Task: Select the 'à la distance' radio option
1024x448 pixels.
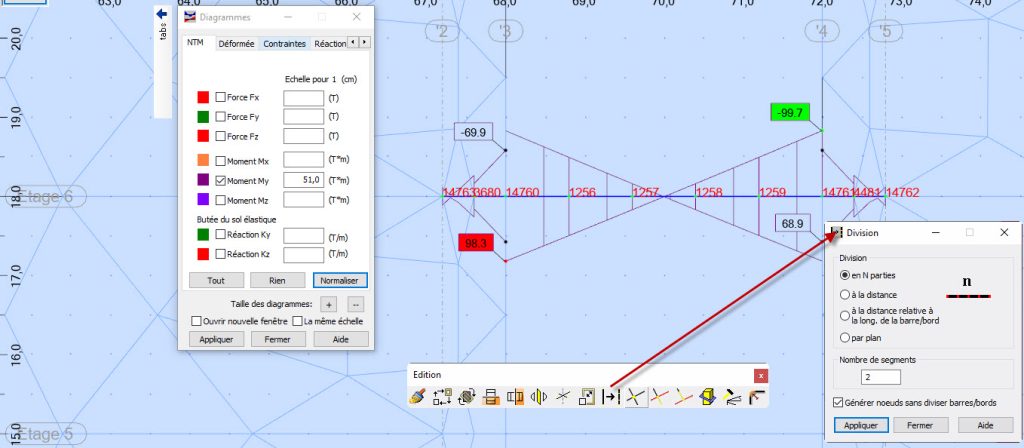Action: 846,294
